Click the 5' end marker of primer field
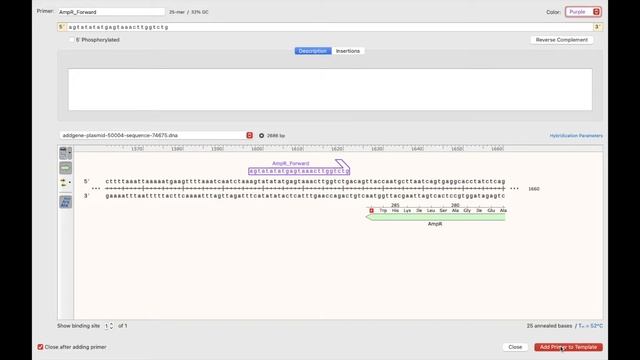This screenshot has height=360, width=640. tap(61, 27)
